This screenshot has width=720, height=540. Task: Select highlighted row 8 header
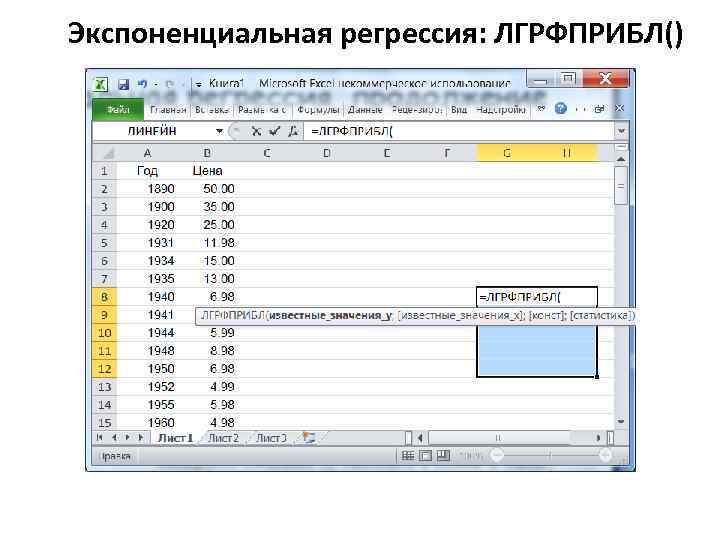(x=105, y=297)
